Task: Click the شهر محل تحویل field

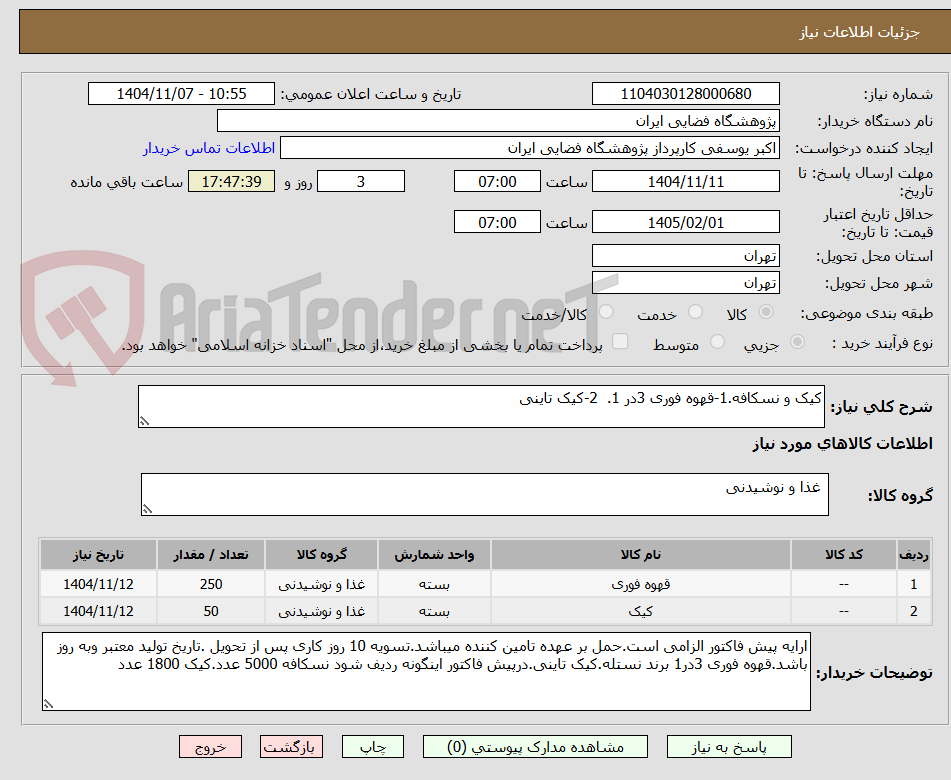Action: (685, 283)
